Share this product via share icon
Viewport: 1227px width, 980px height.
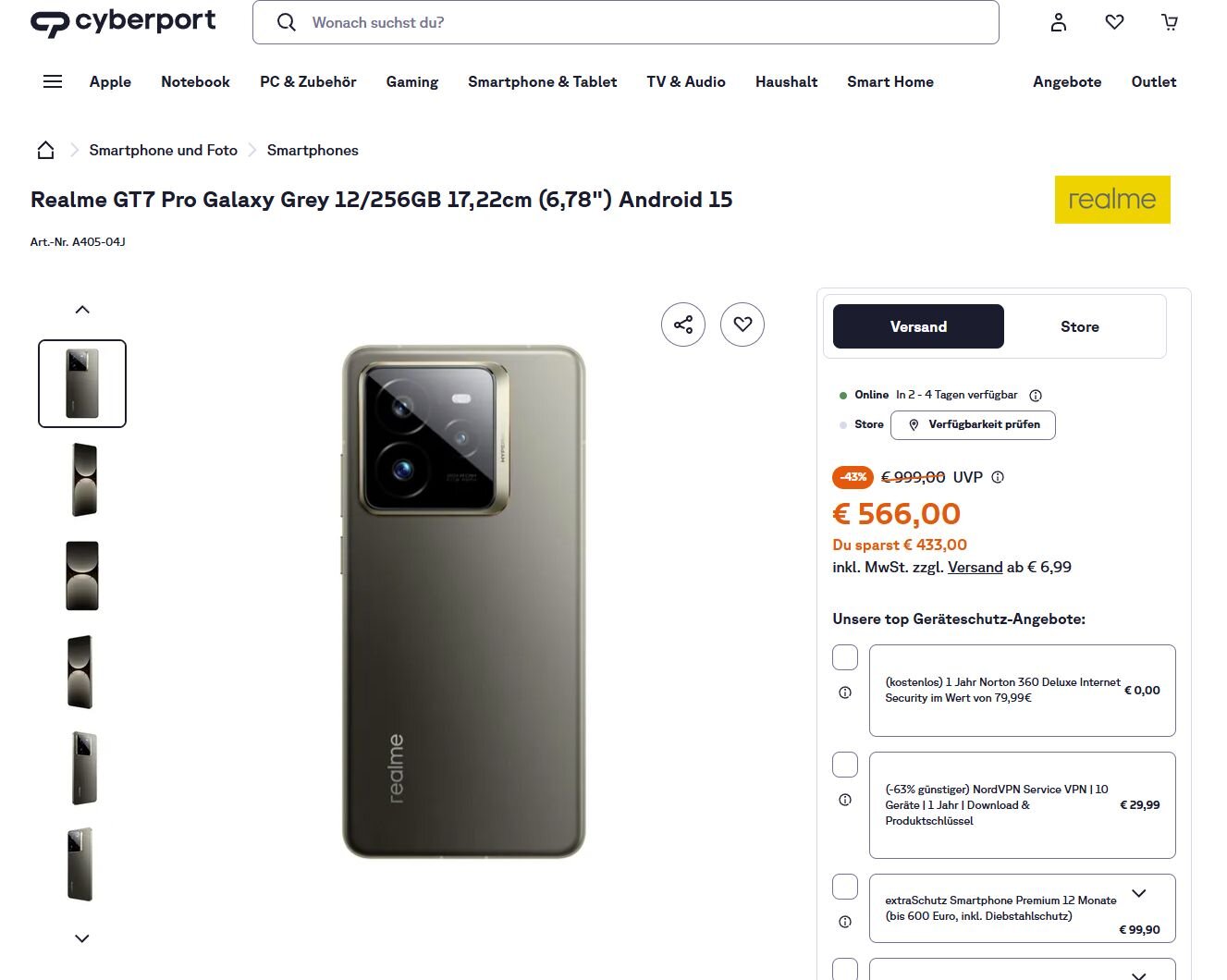click(683, 325)
